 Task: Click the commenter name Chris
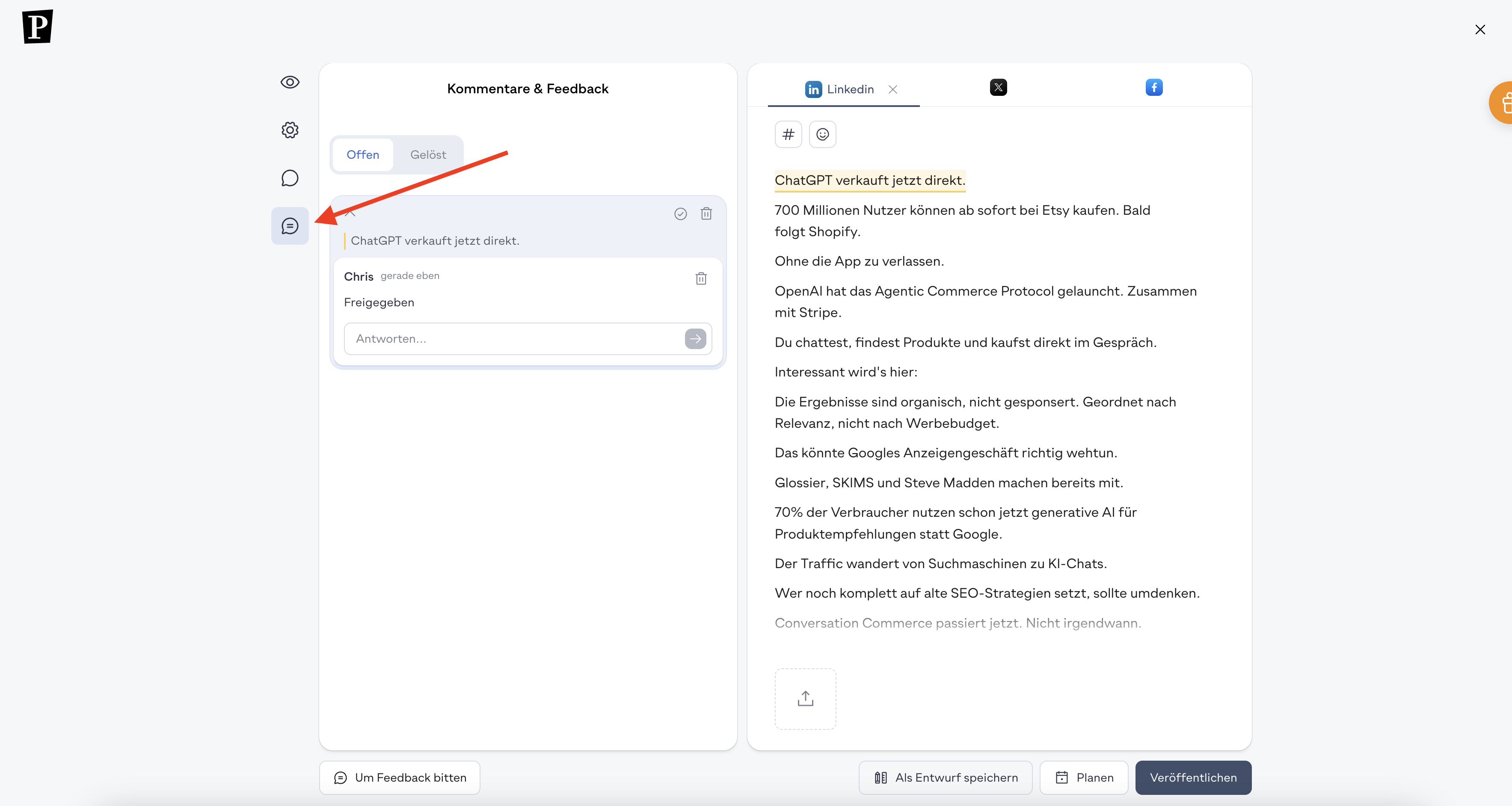pos(359,276)
